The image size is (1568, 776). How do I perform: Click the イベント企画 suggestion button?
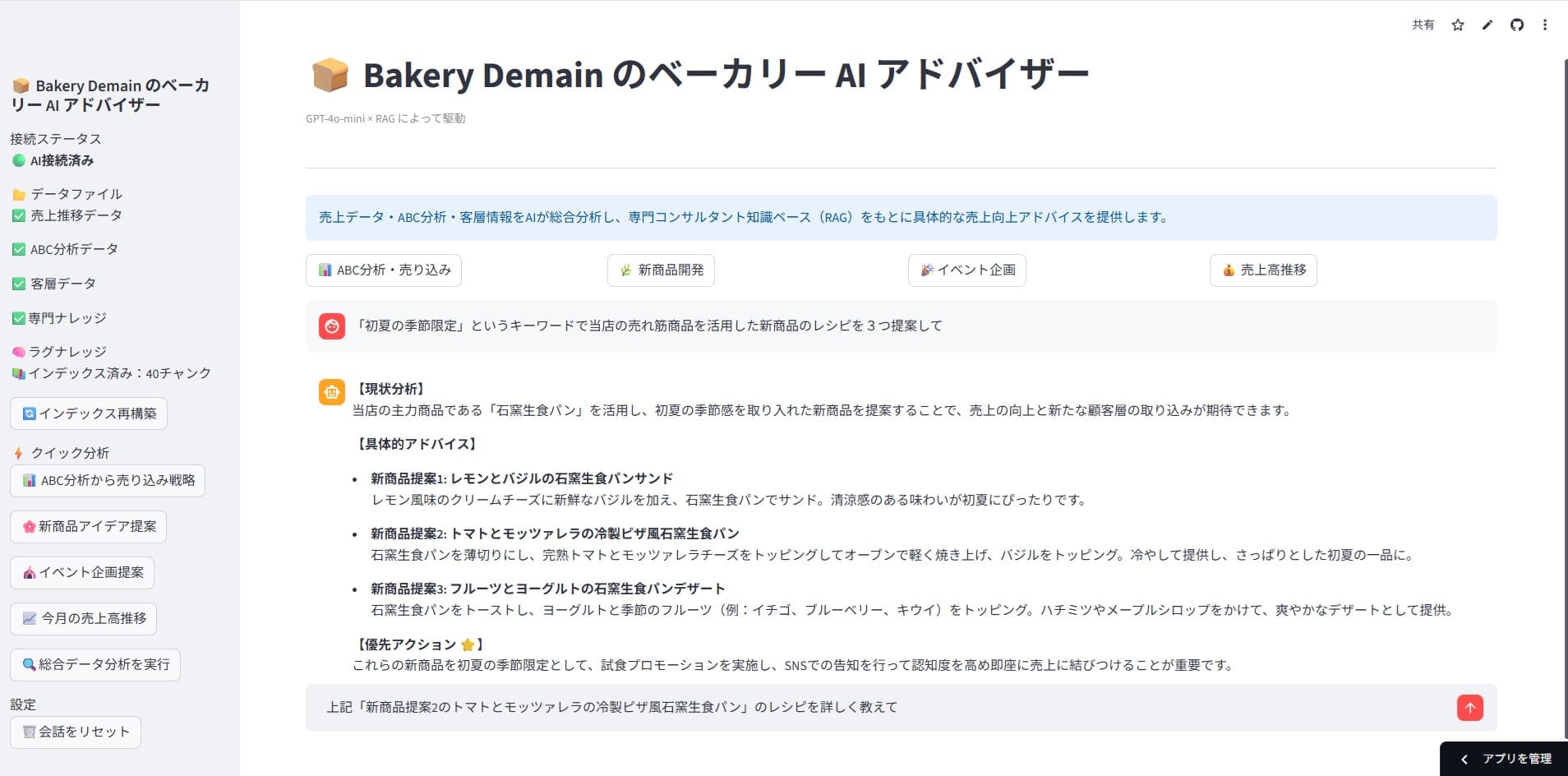(967, 270)
